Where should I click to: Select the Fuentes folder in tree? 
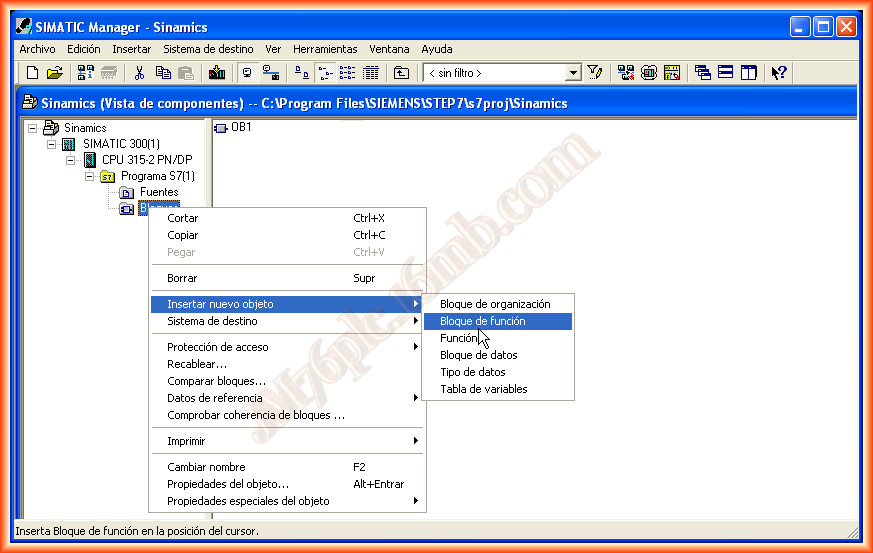(x=158, y=192)
